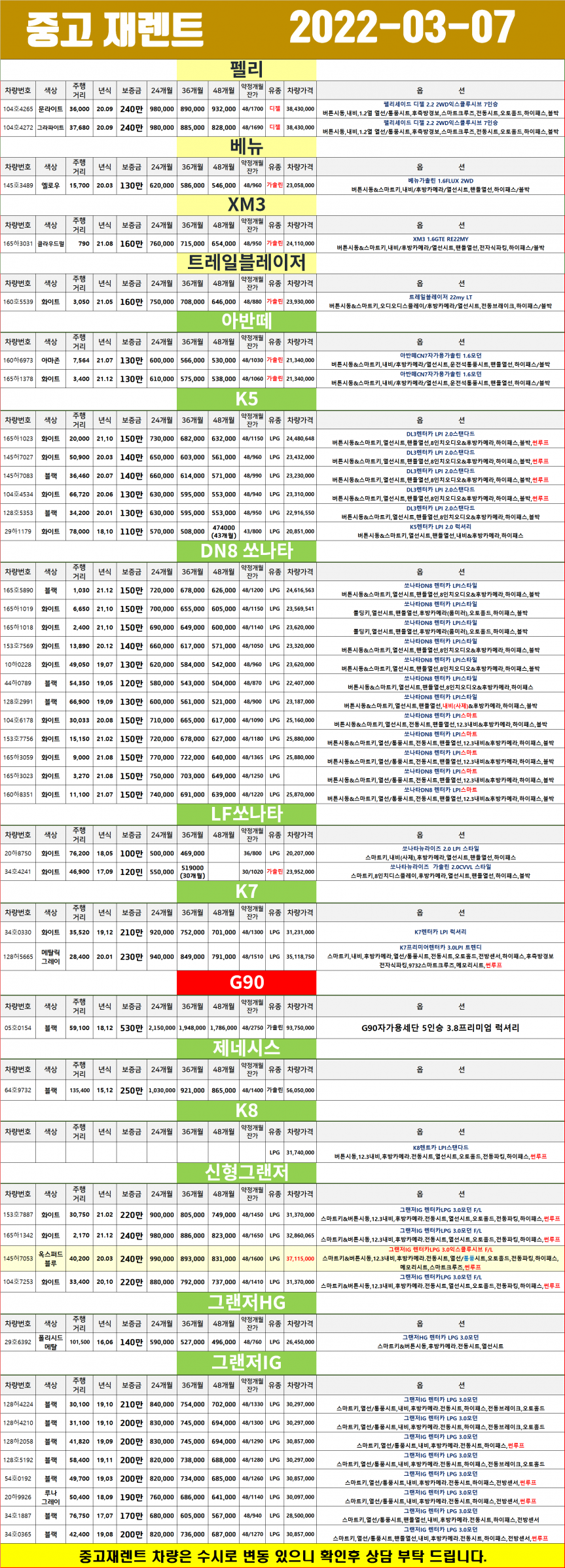Click the '그라파이트' color cell
565x1568 pixels.
50,128
